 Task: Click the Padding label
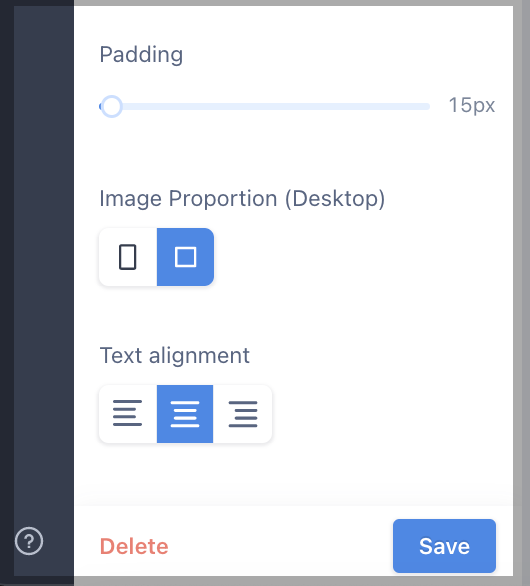(141, 55)
